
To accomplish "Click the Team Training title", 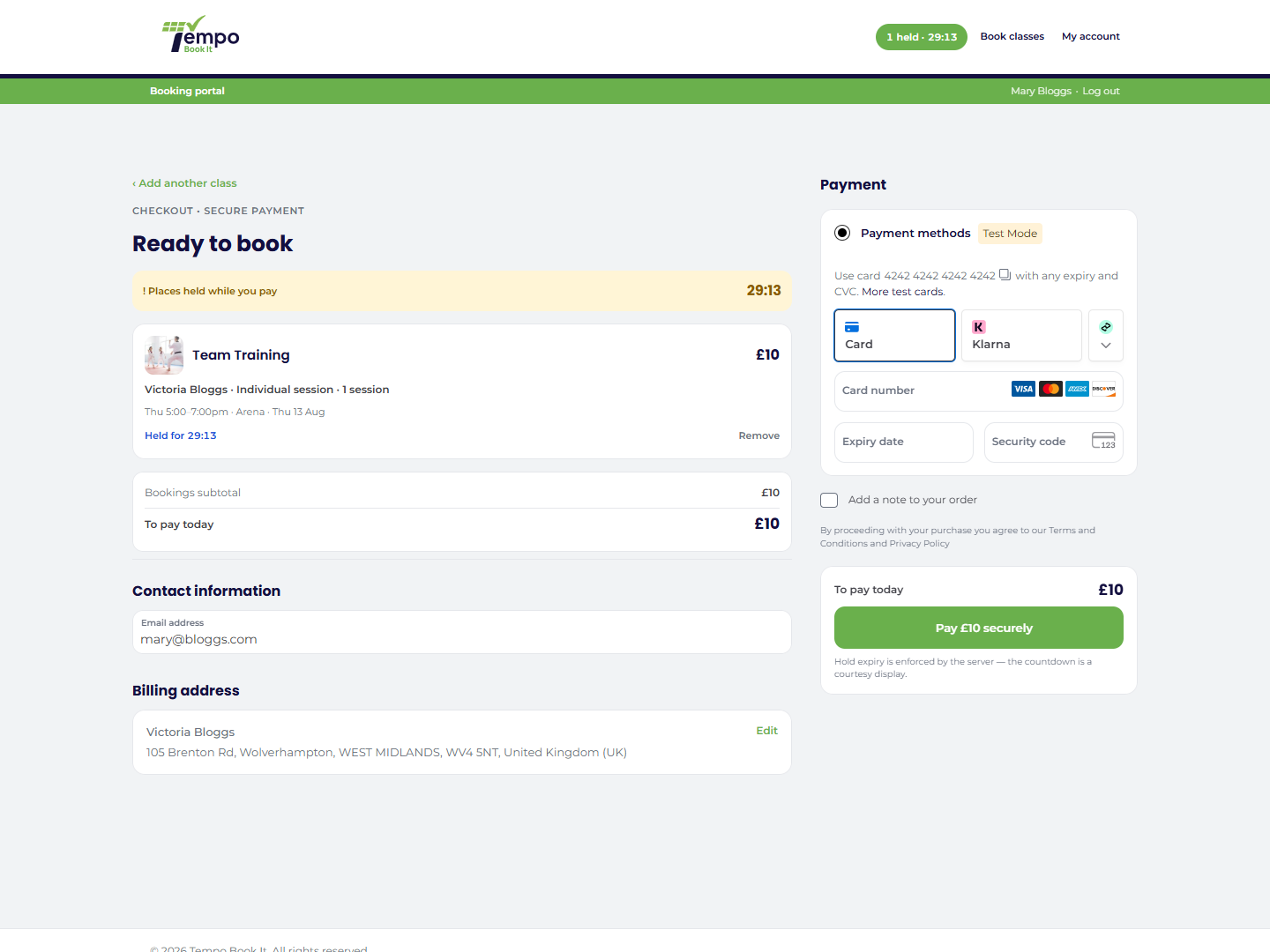I will point(241,355).
